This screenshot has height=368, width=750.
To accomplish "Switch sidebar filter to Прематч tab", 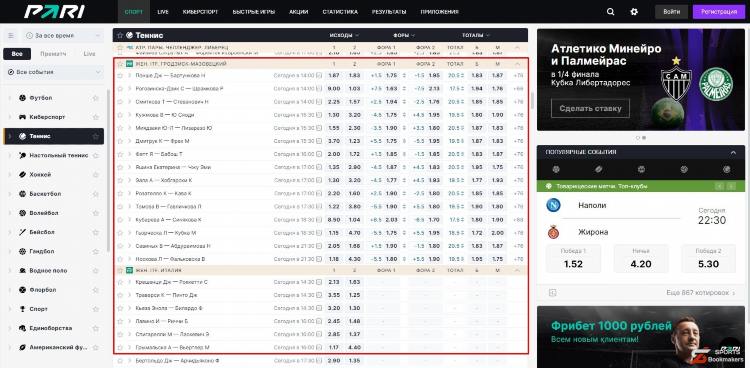I will pos(53,54).
